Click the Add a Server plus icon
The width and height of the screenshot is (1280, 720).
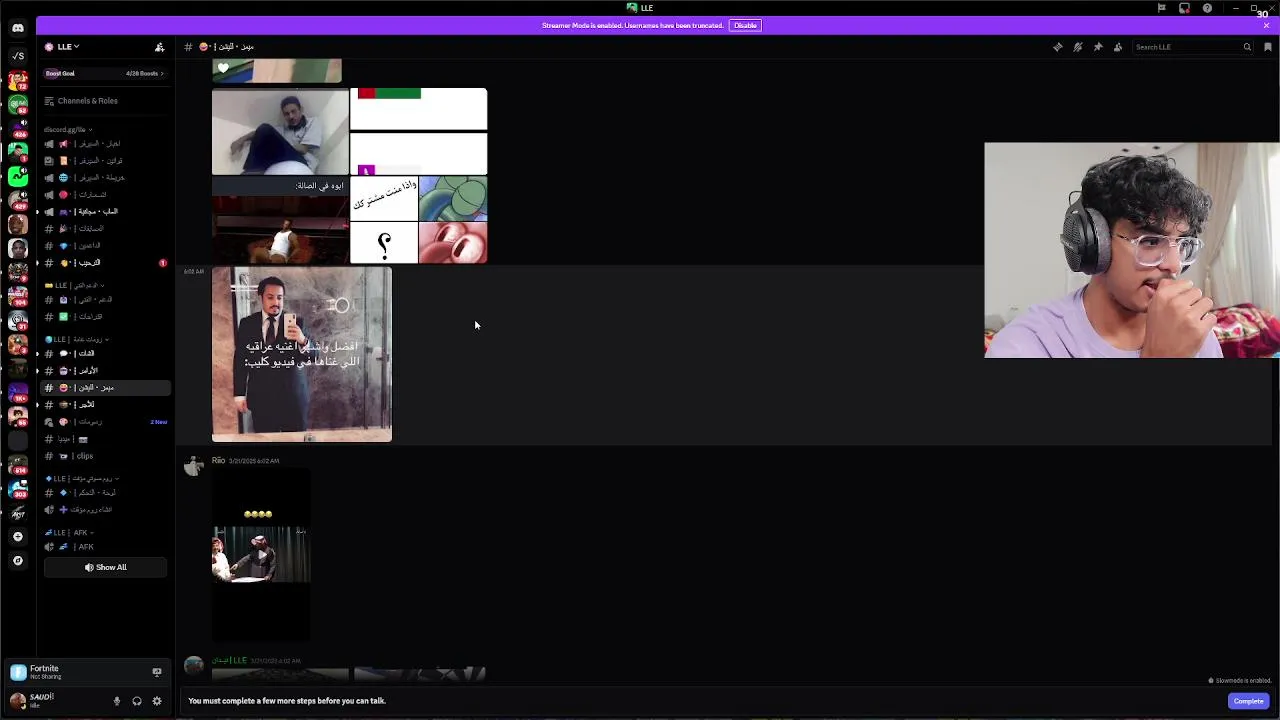point(18,537)
